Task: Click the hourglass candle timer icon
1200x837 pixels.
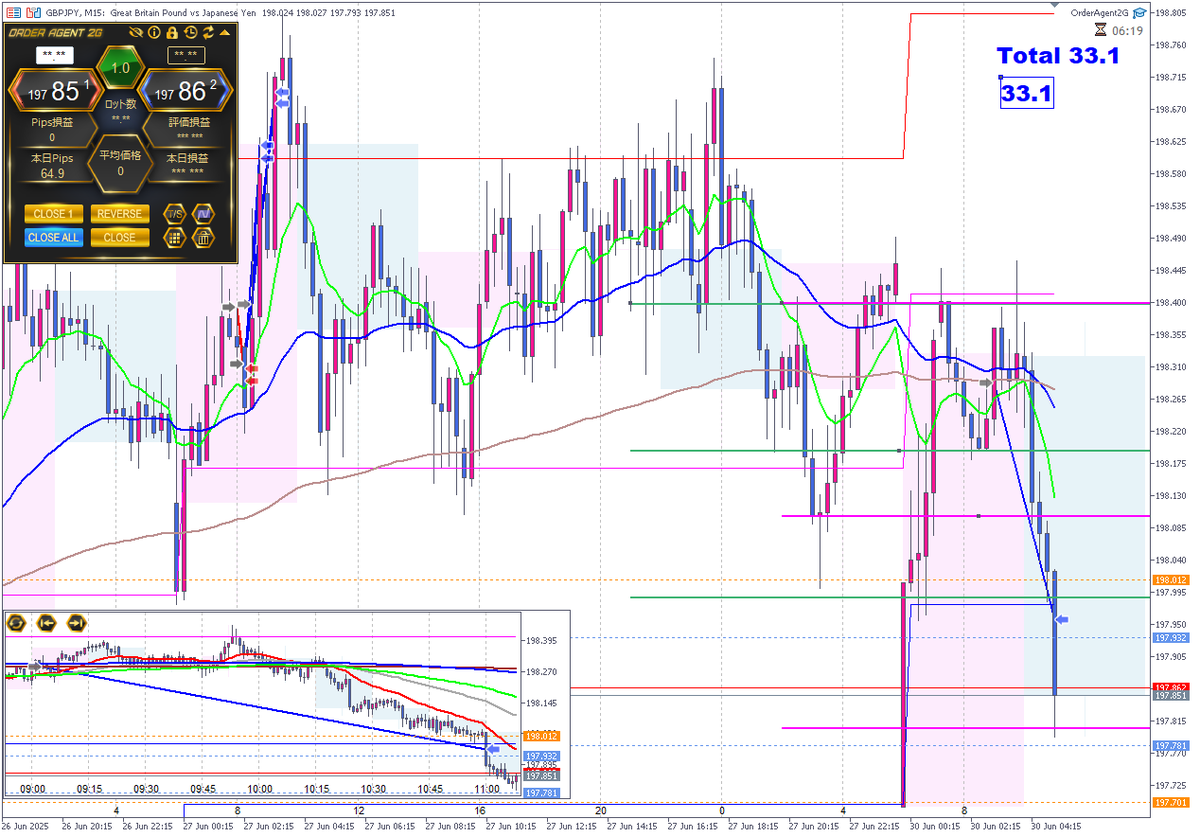Action: pos(1101,31)
